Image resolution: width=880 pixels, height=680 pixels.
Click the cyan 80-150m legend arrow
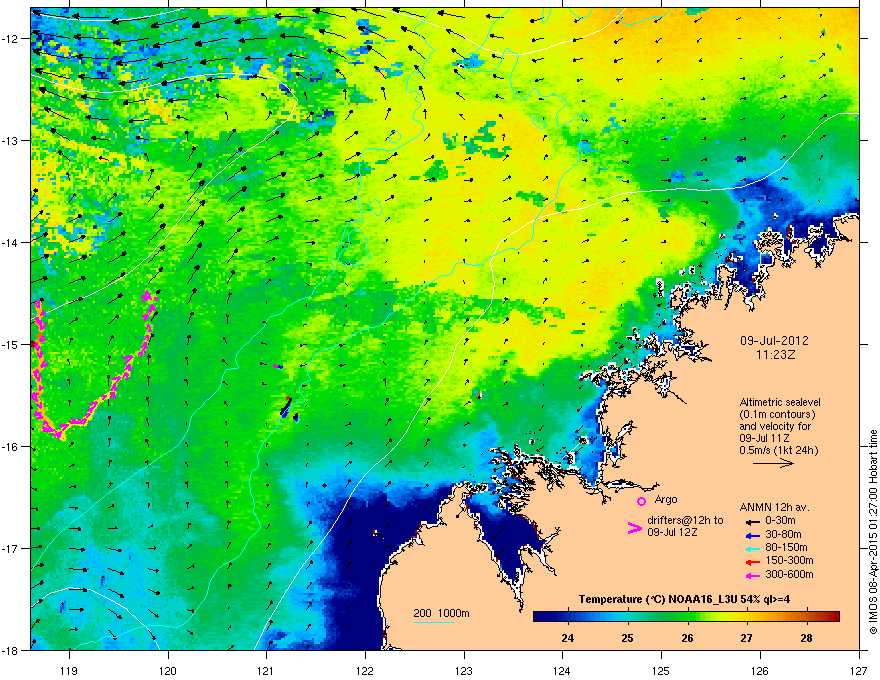752,548
